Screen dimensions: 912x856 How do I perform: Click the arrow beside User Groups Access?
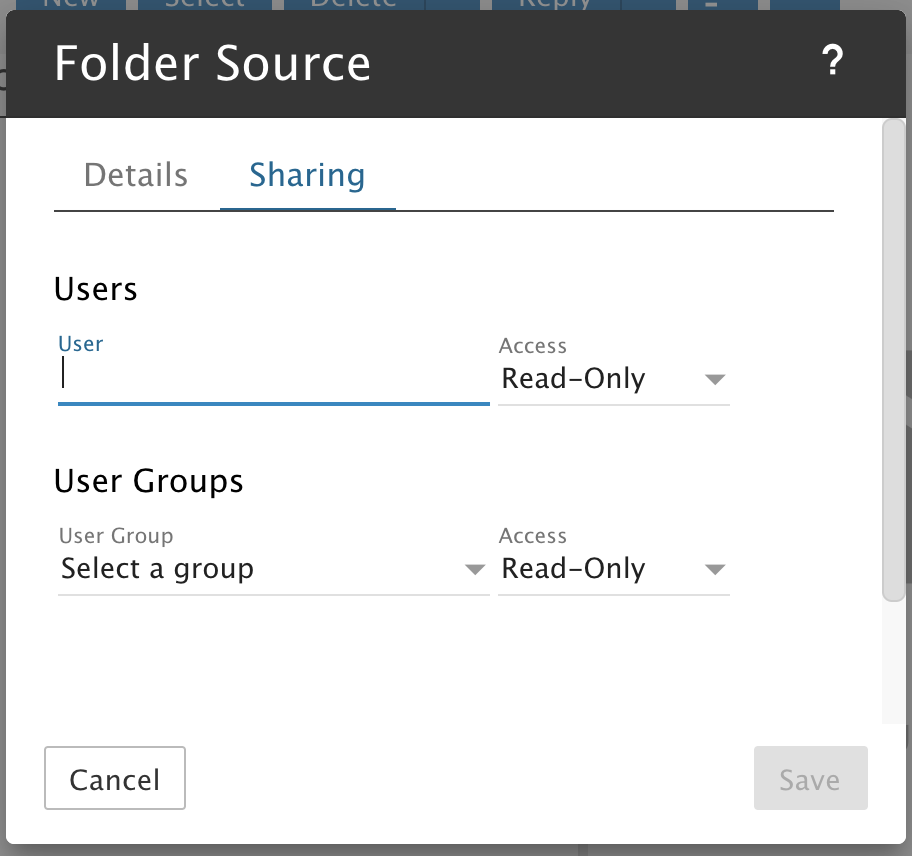(x=714, y=570)
